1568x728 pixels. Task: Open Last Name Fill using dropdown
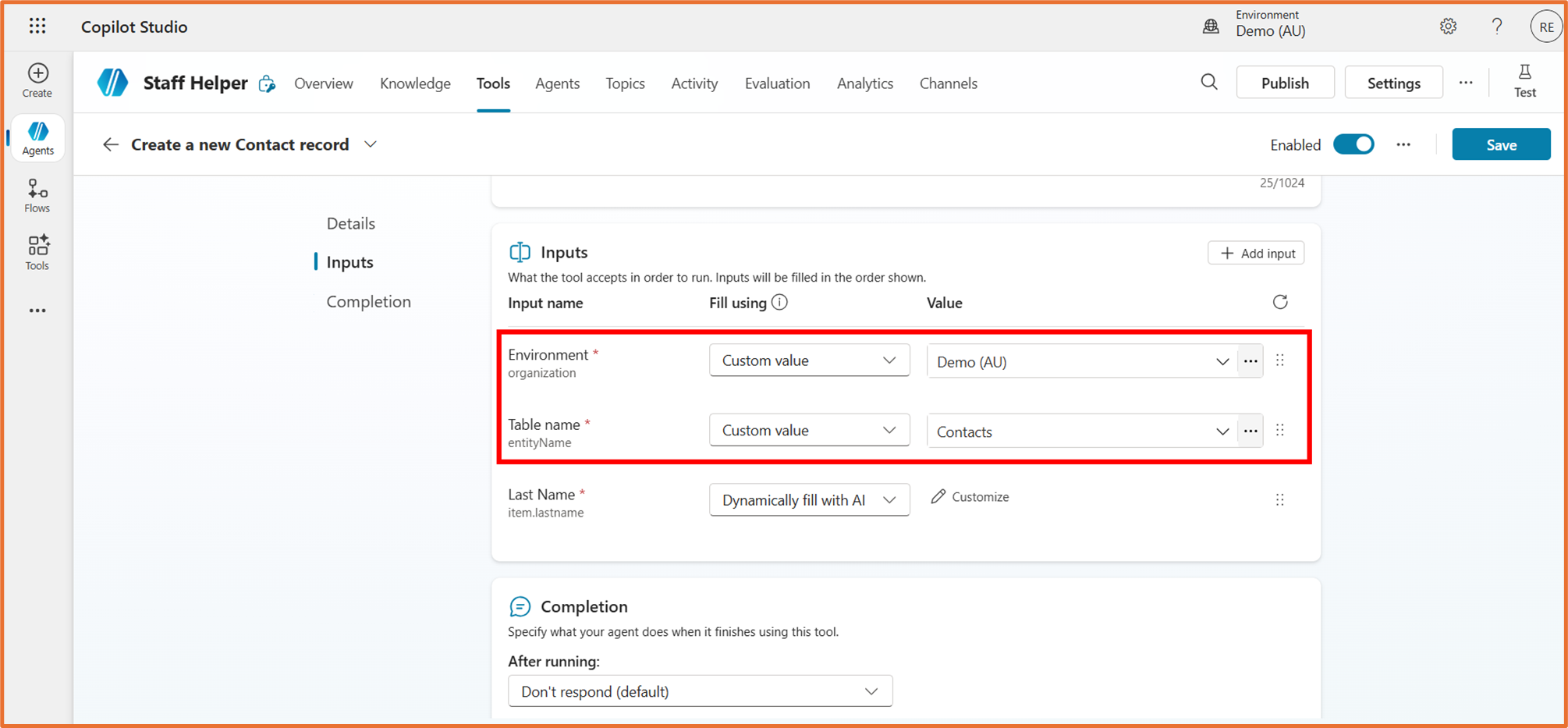click(x=809, y=500)
